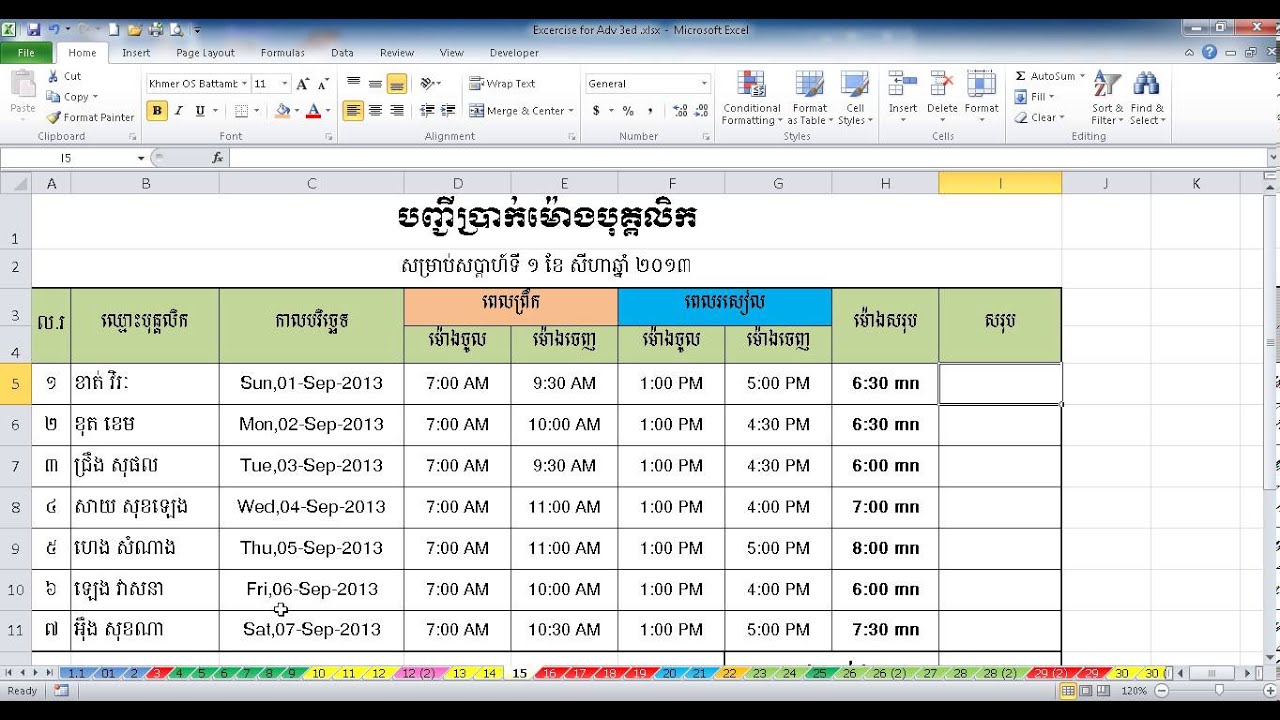Viewport: 1280px width, 720px height.
Task: Click the Orientation angled text icon
Action: coord(427,84)
